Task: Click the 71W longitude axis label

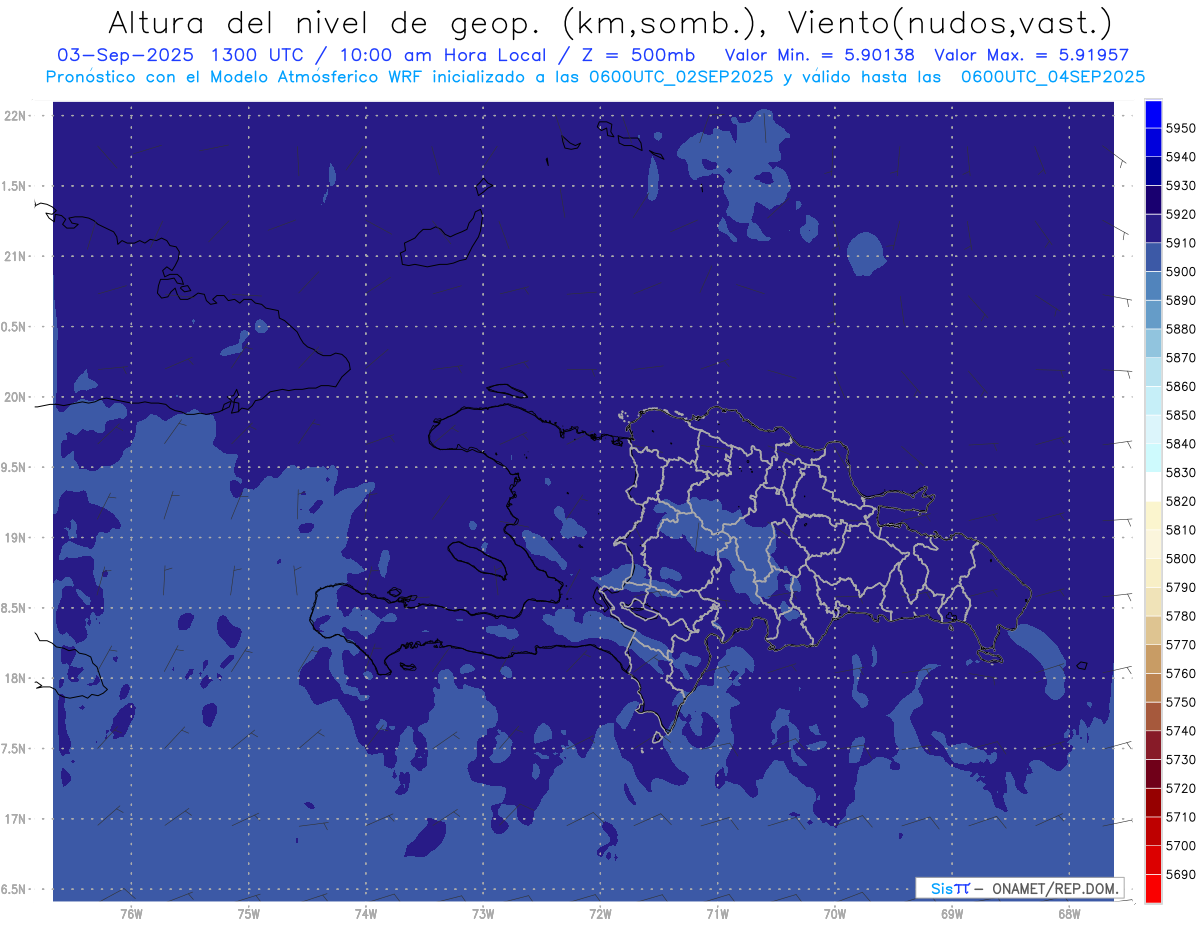Action: (x=717, y=913)
